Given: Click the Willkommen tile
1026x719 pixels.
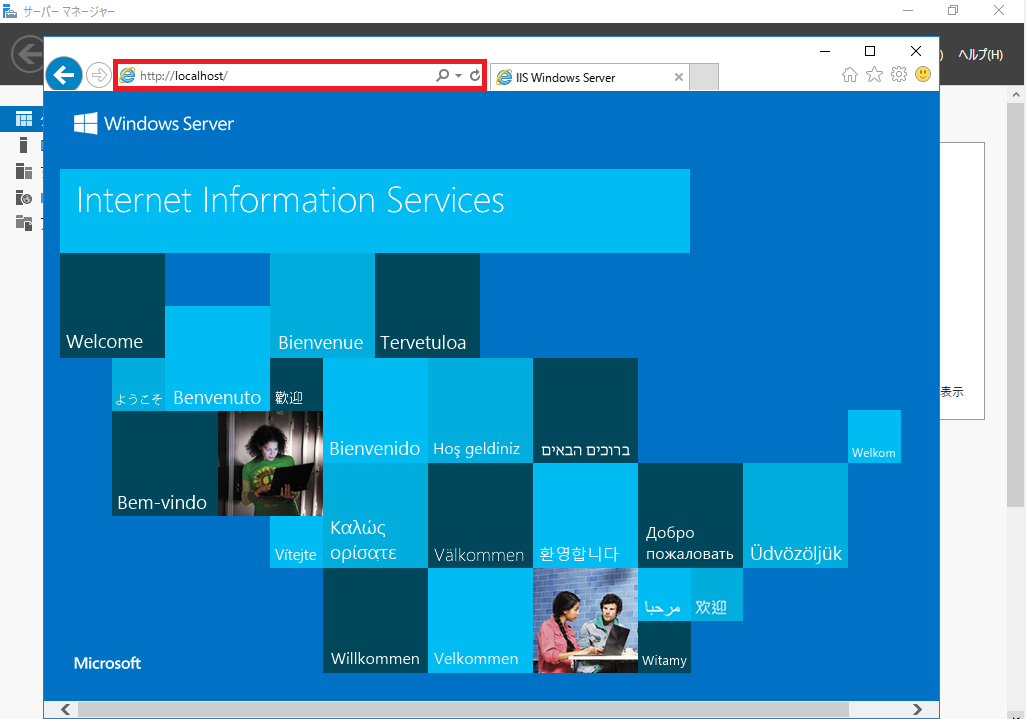Looking at the screenshot, I should click(376, 621).
